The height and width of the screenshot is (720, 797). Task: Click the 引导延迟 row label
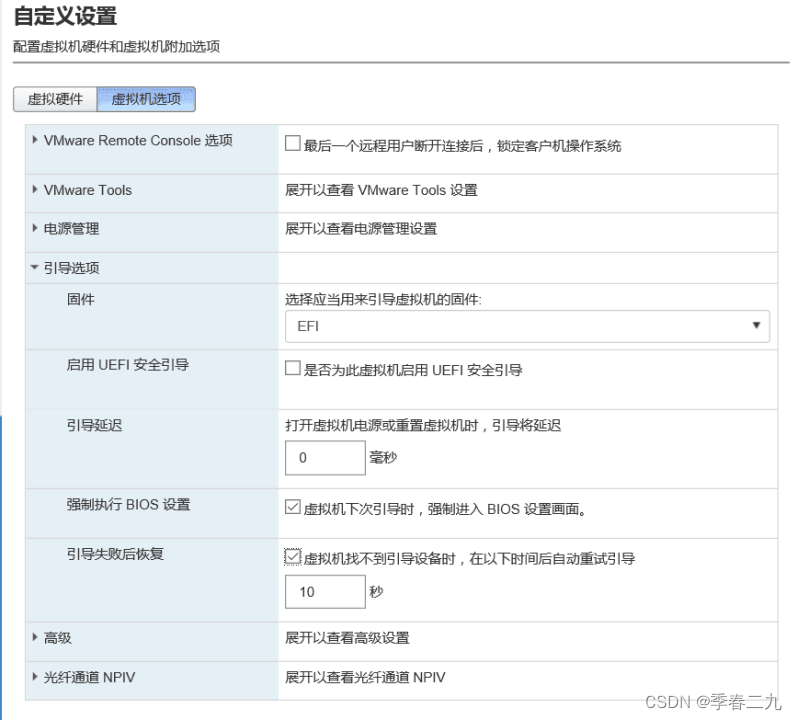95,425
